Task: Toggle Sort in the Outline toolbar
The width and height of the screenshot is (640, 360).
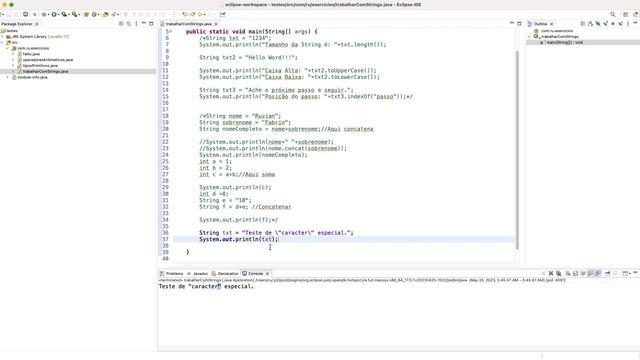Action: pos(590,24)
